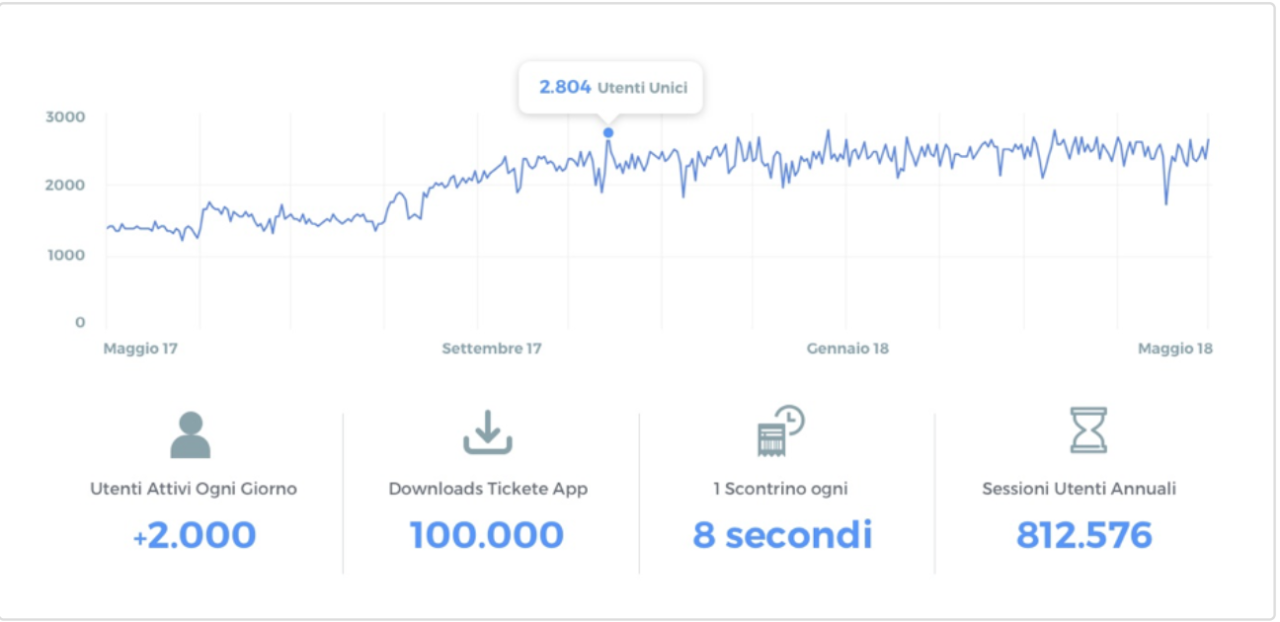Image resolution: width=1280 pixels, height=622 pixels.
Task: Click the receipt with clock icon
Action: coord(781,432)
